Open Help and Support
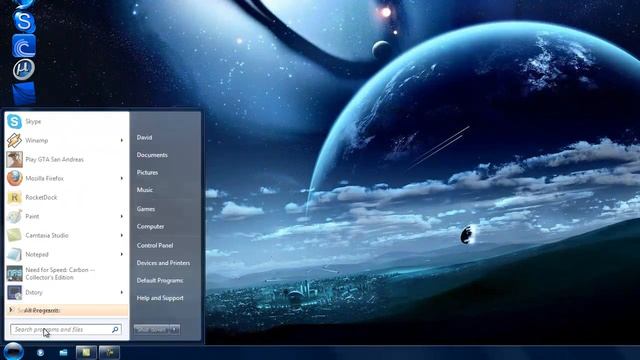The height and width of the screenshot is (360, 640). coord(160,298)
